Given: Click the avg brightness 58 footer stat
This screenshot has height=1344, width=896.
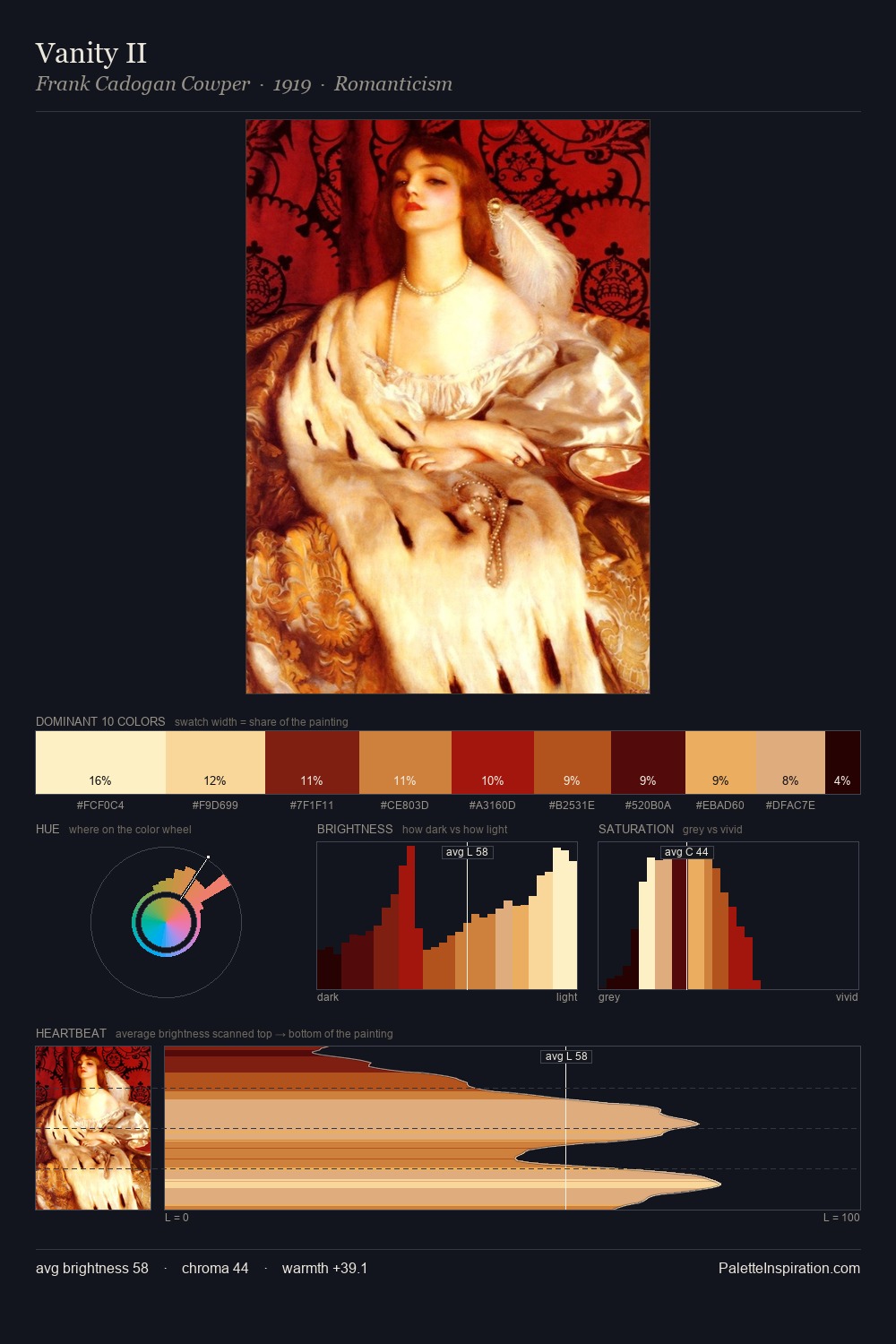Looking at the screenshot, I should [92, 1268].
